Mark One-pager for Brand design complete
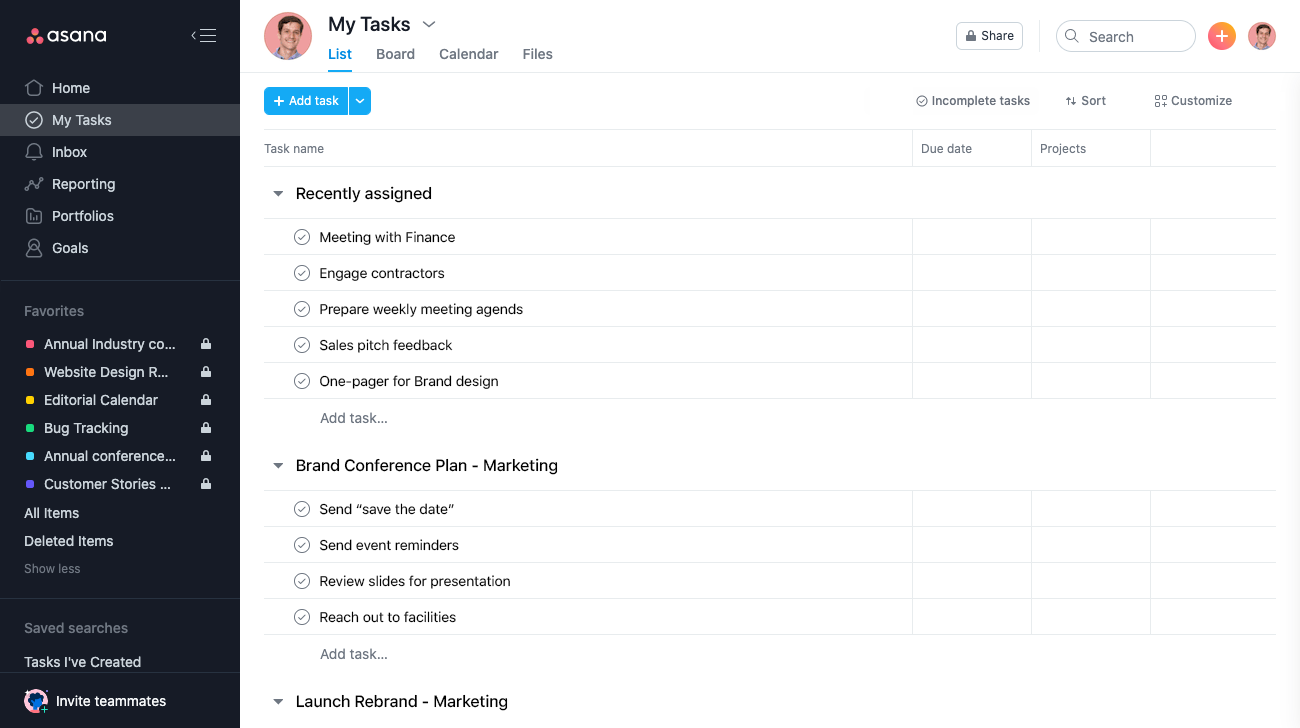Viewport: 1300px width, 728px height. coord(302,381)
